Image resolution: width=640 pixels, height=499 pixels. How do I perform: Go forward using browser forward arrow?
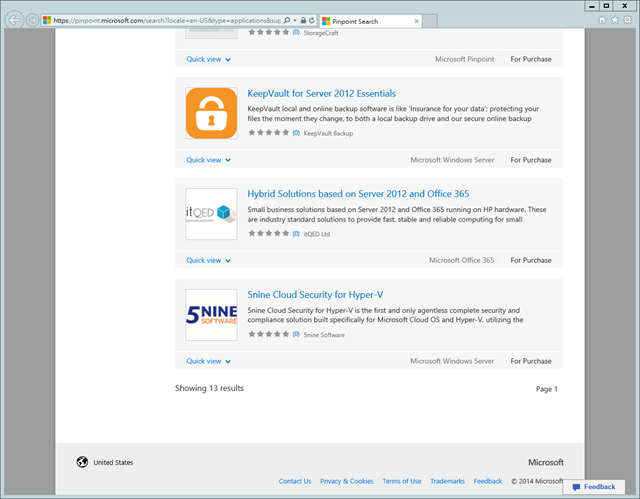pyautogui.click(x=32, y=20)
